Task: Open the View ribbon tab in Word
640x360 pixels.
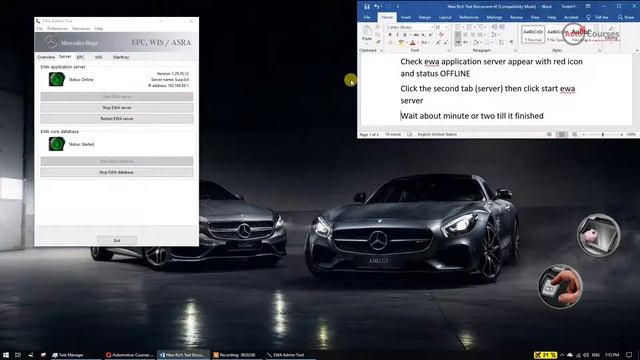Action: click(535, 18)
